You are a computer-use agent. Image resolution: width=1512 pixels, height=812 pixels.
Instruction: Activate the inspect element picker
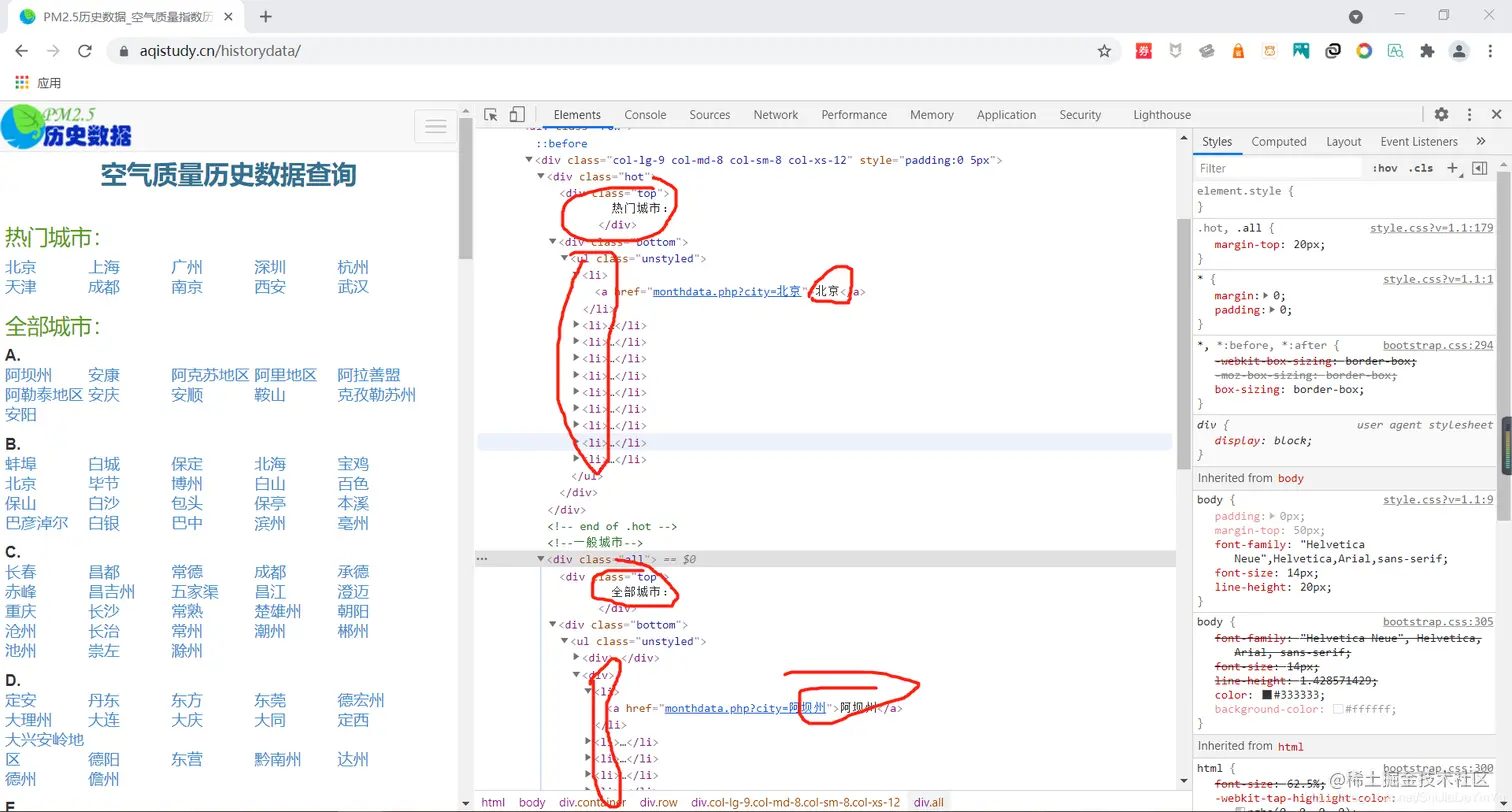491,115
